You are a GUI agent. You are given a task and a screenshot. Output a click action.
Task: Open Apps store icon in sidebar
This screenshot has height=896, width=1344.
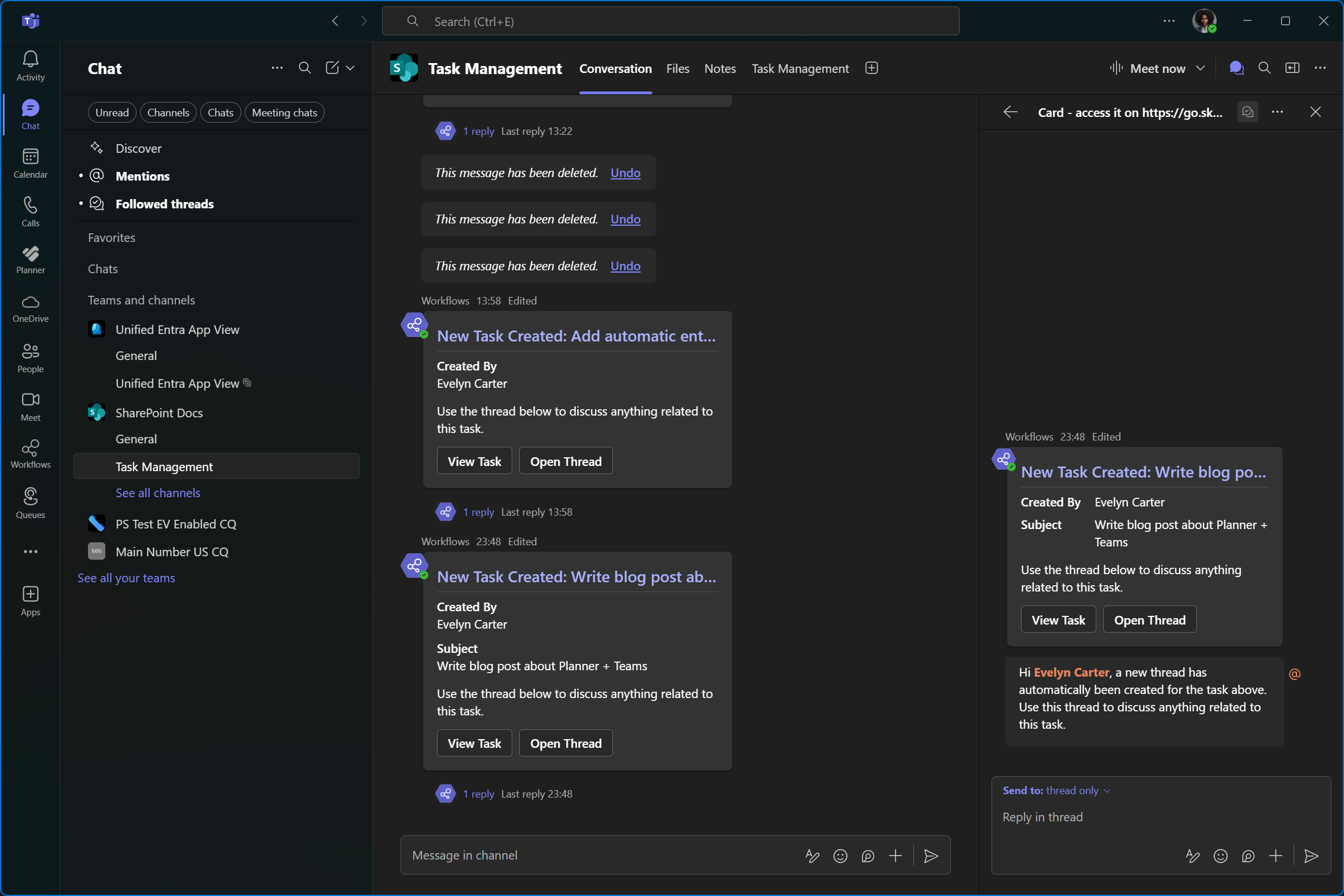point(30,601)
